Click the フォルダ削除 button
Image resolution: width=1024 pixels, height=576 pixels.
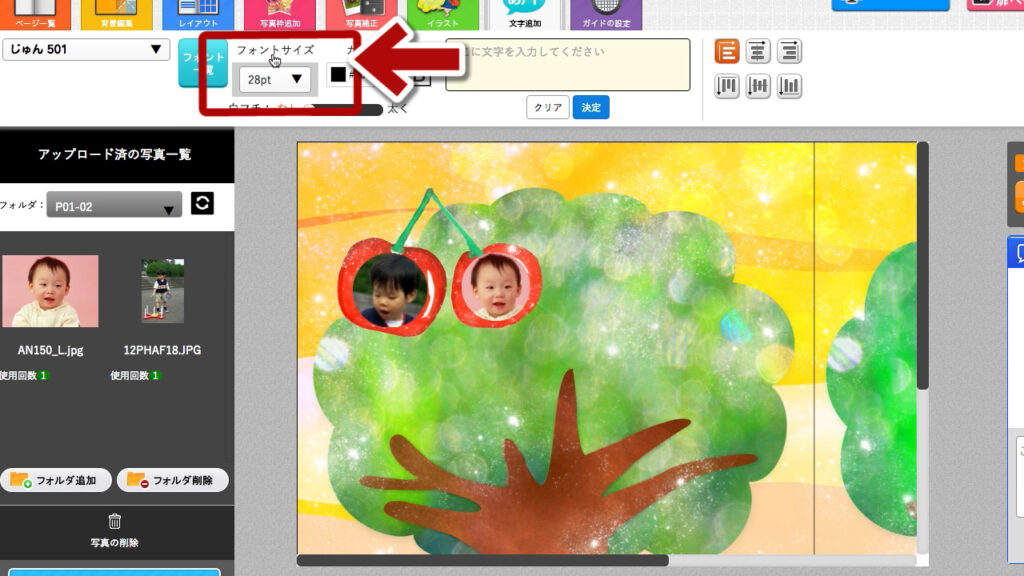click(172, 480)
